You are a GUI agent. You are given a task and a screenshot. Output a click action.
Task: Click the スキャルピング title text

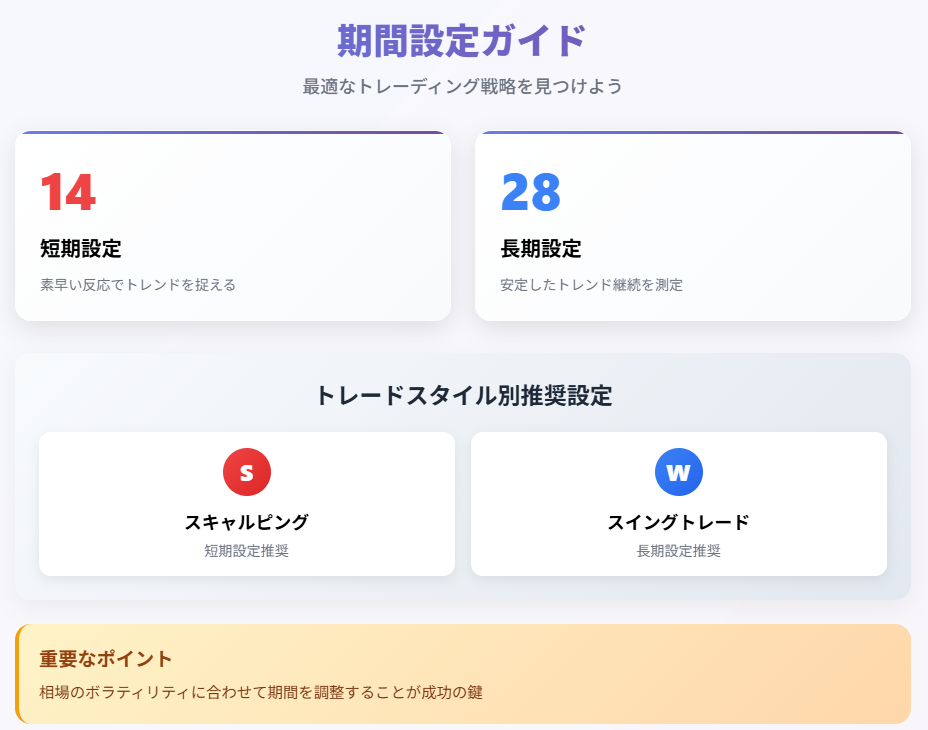(247, 522)
